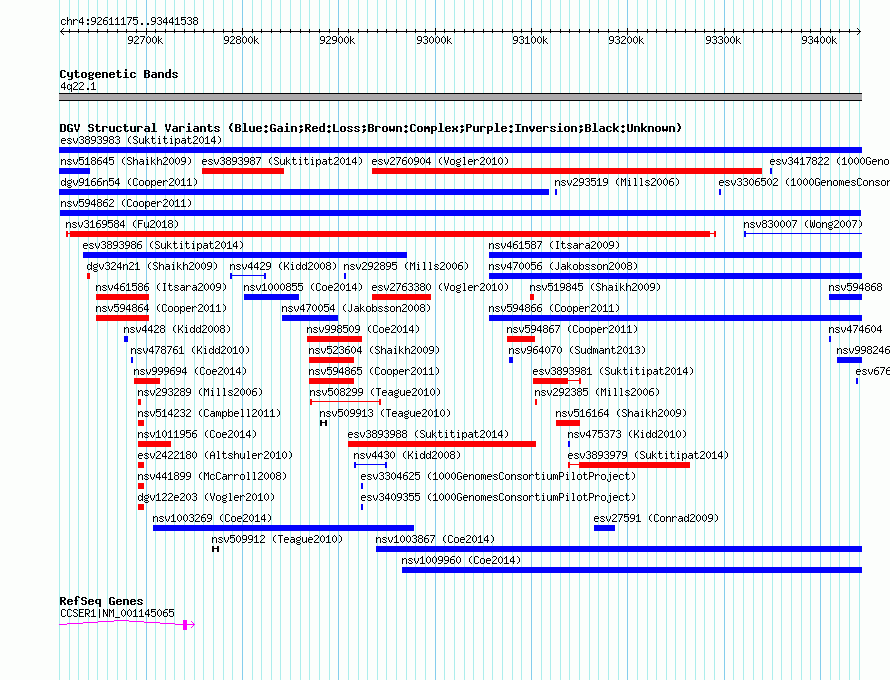Image resolution: width=890 pixels, height=680 pixels.
Task: Click the nsv1011956 (Coe2014) label
Action: pyautogui.click(x=198, y=434)
